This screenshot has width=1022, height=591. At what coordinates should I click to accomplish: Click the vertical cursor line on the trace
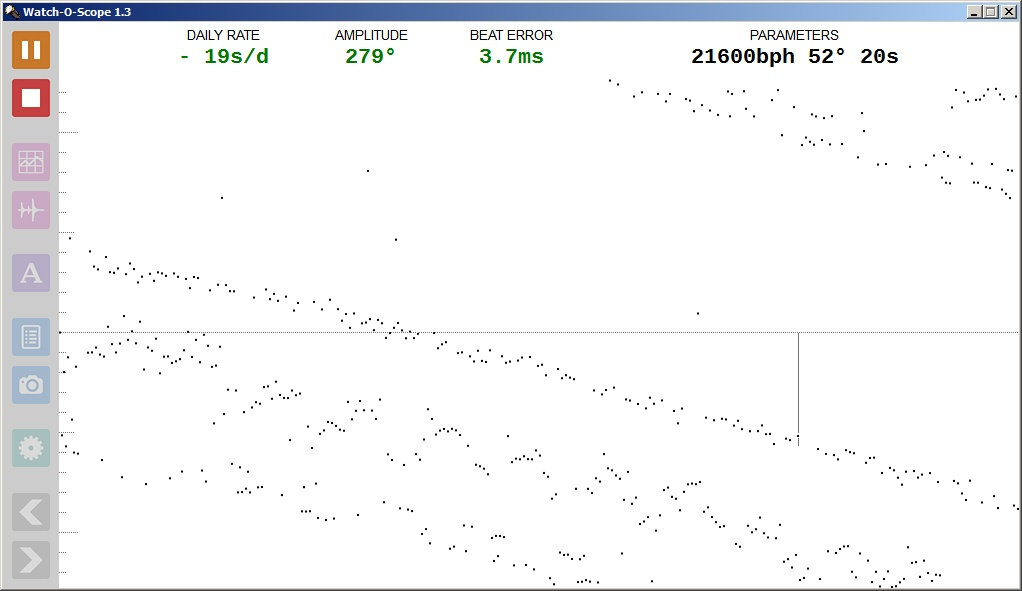click(x=798, y=388)
